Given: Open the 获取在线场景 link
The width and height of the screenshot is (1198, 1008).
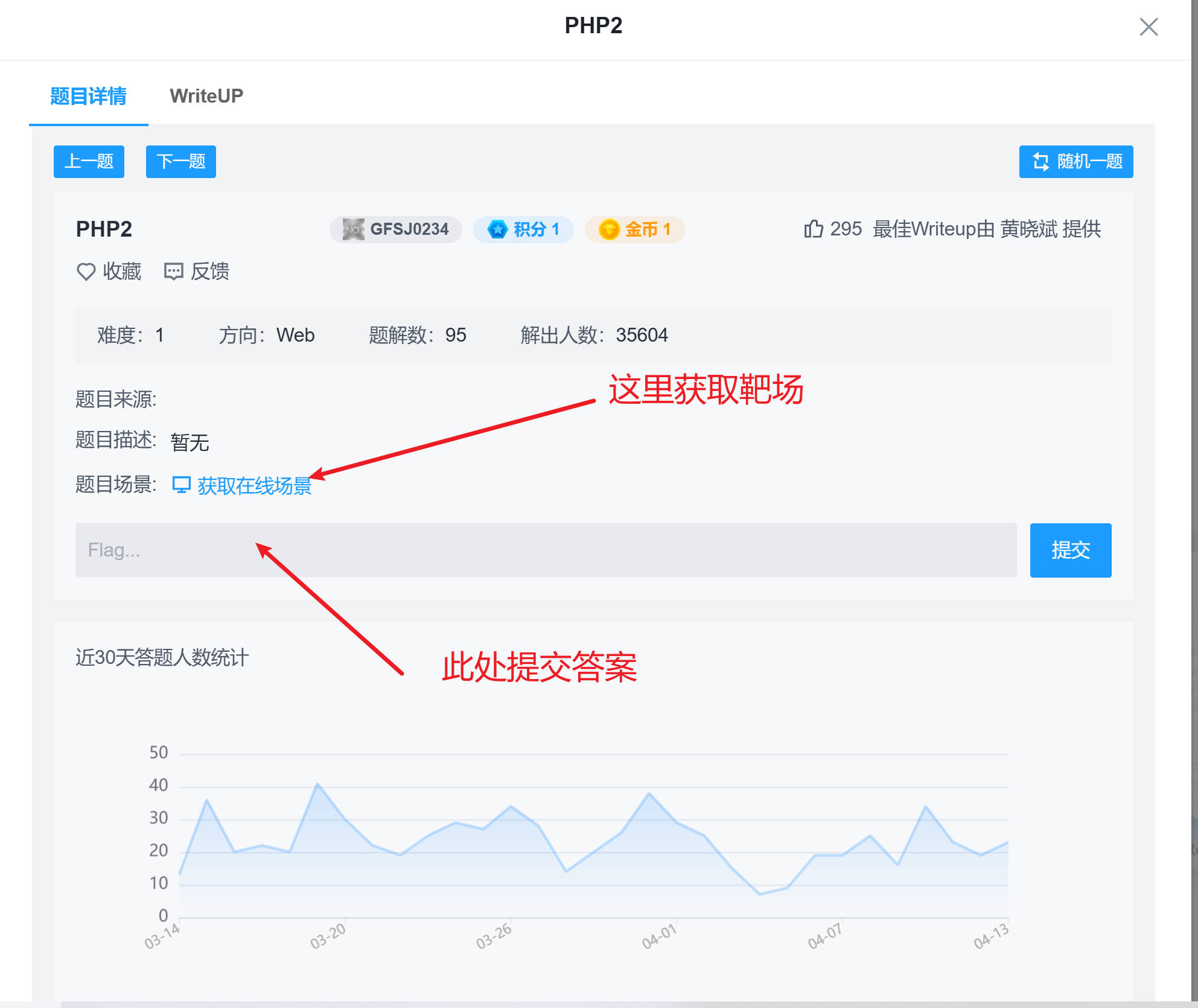Looking at the screenshot, I should (x=254, y=485).
